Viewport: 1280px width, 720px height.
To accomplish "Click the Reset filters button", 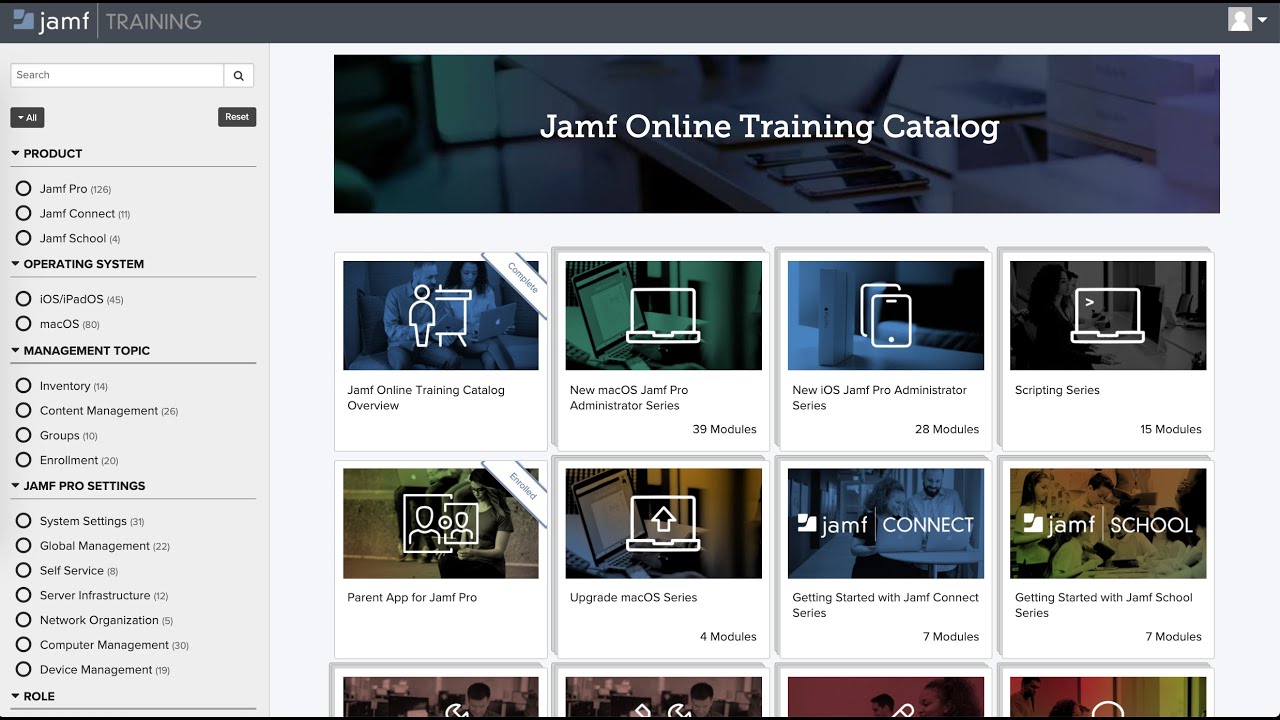I will [237, 117].
